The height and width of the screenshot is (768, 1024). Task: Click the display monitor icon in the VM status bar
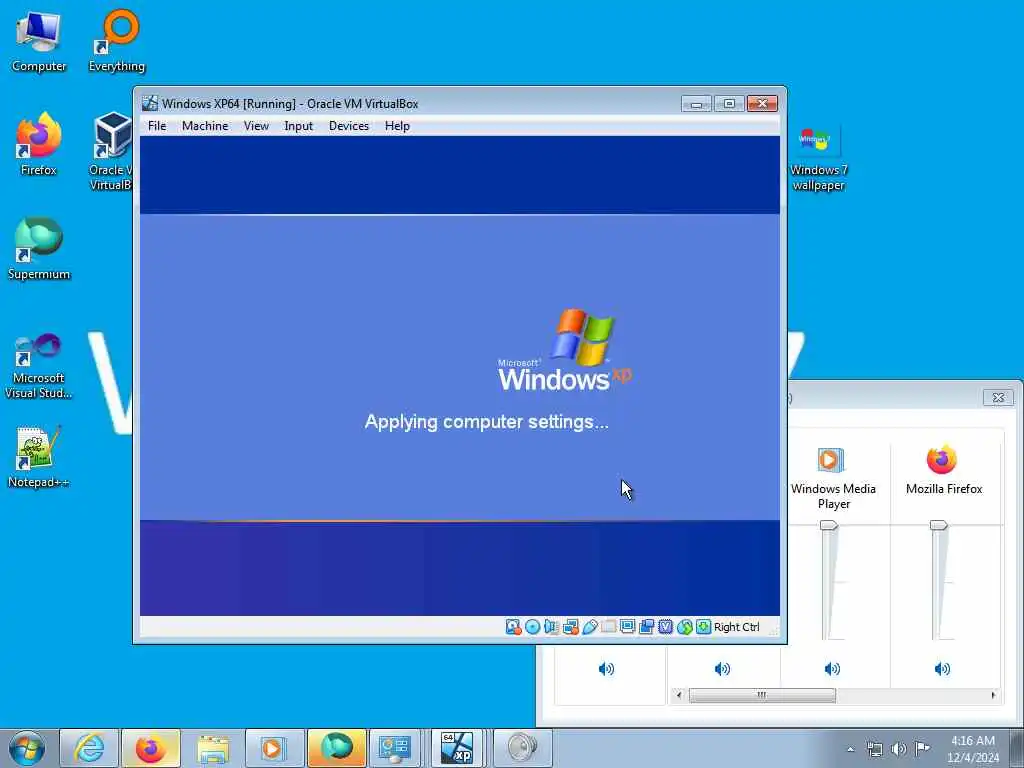tap(627, 627)
